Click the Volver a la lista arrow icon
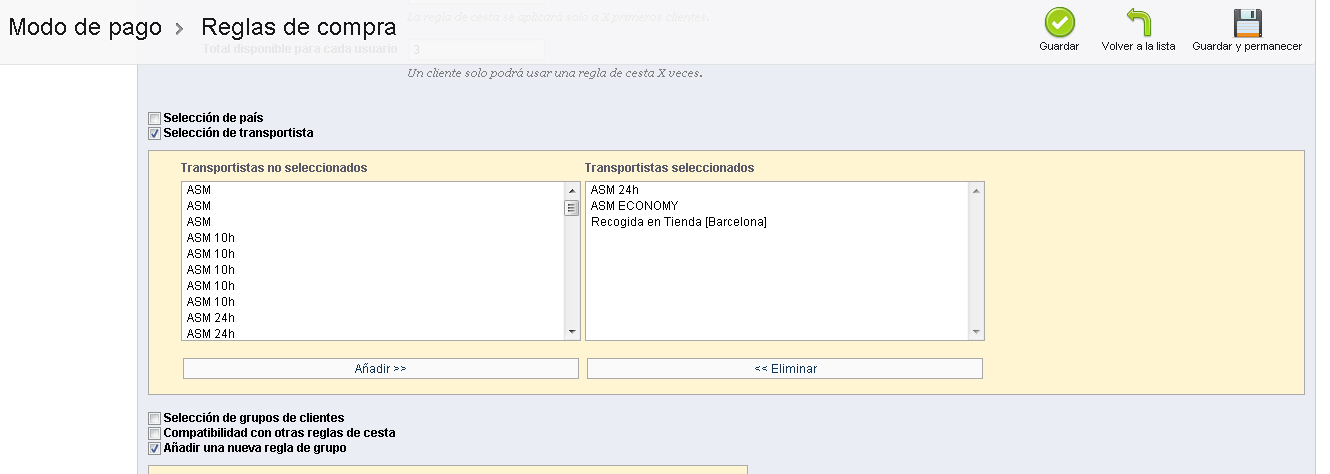The width and height of the screenshot is (1330, 474). (1138, 23)
